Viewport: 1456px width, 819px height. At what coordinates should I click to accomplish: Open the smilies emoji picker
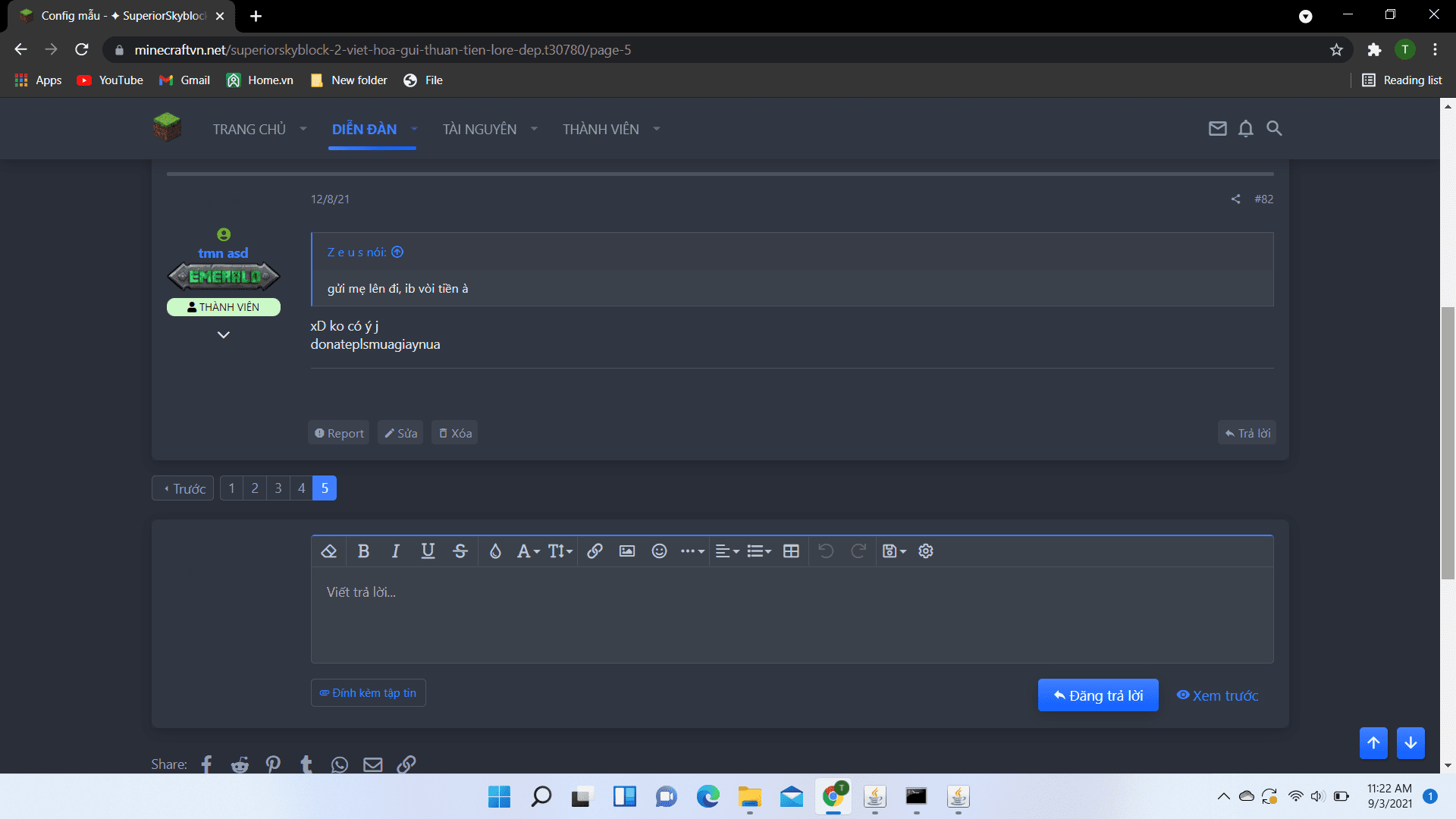pos(660,551)
